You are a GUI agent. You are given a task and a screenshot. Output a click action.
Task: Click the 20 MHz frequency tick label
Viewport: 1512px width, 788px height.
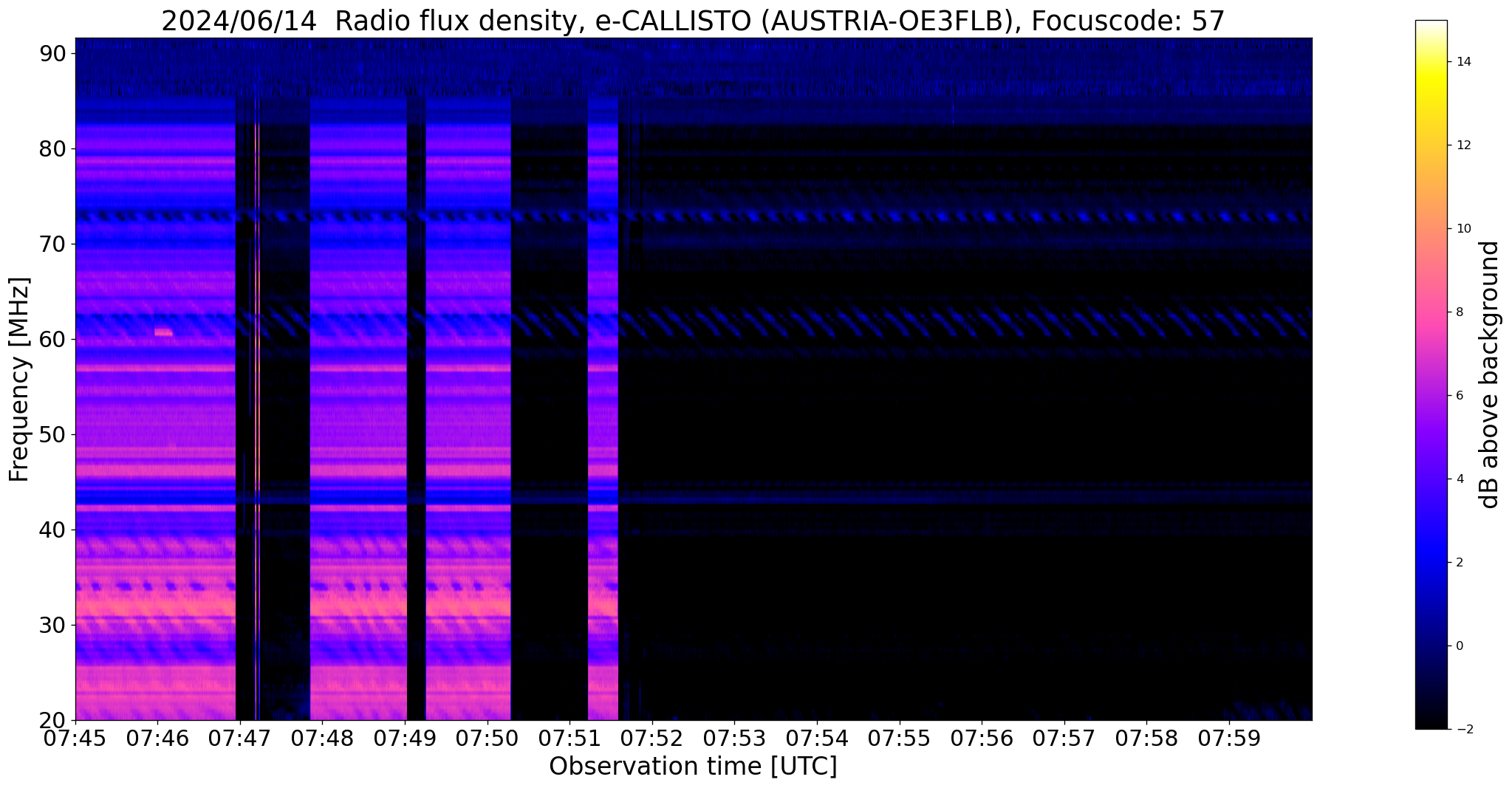tap(52, 721)
